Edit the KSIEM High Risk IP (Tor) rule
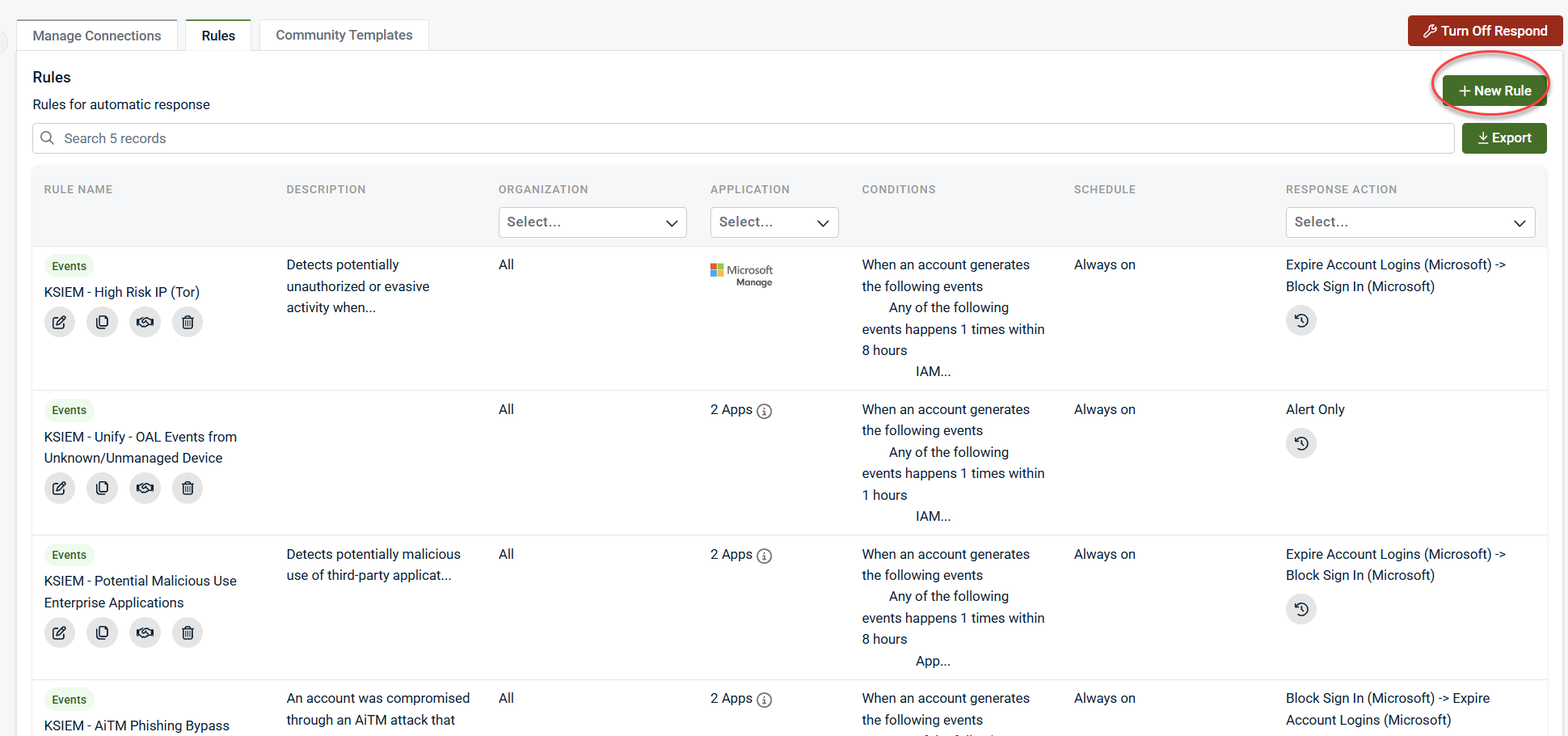This screenshot has width=1568, height=736. click(x=59, y=322)
